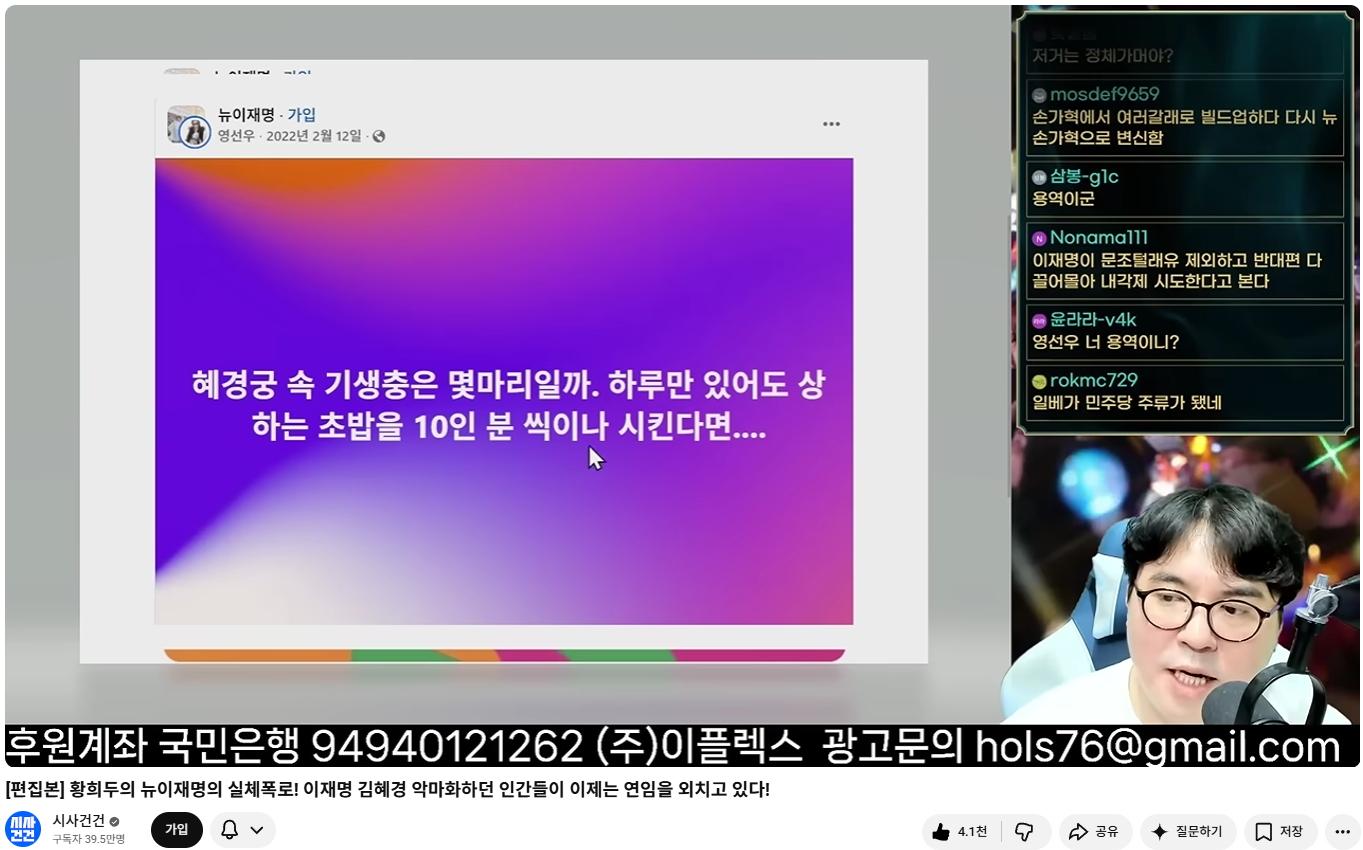Save the video with 저장 button

(x=1279, y=831)
